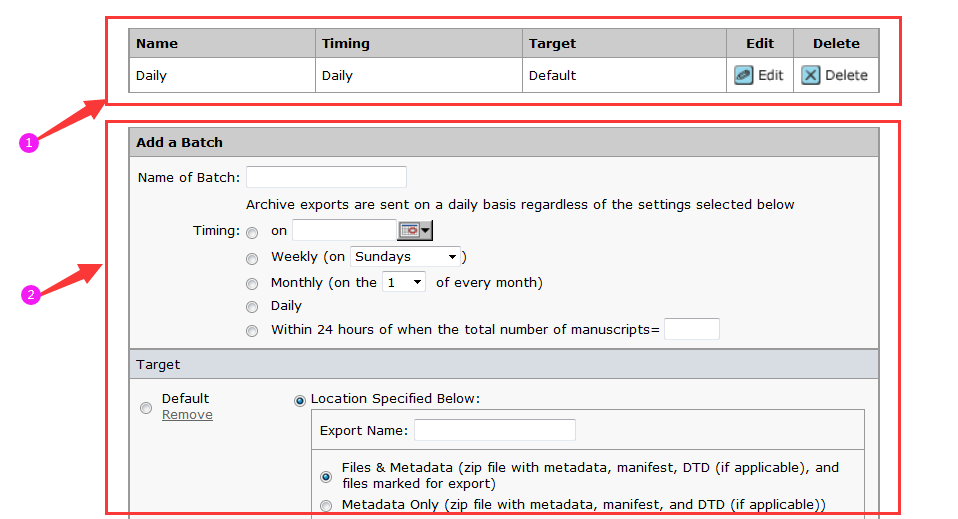Select the specific date 'on' radio button
This screenshot has width=958, height=519.
tap(251, 232)
